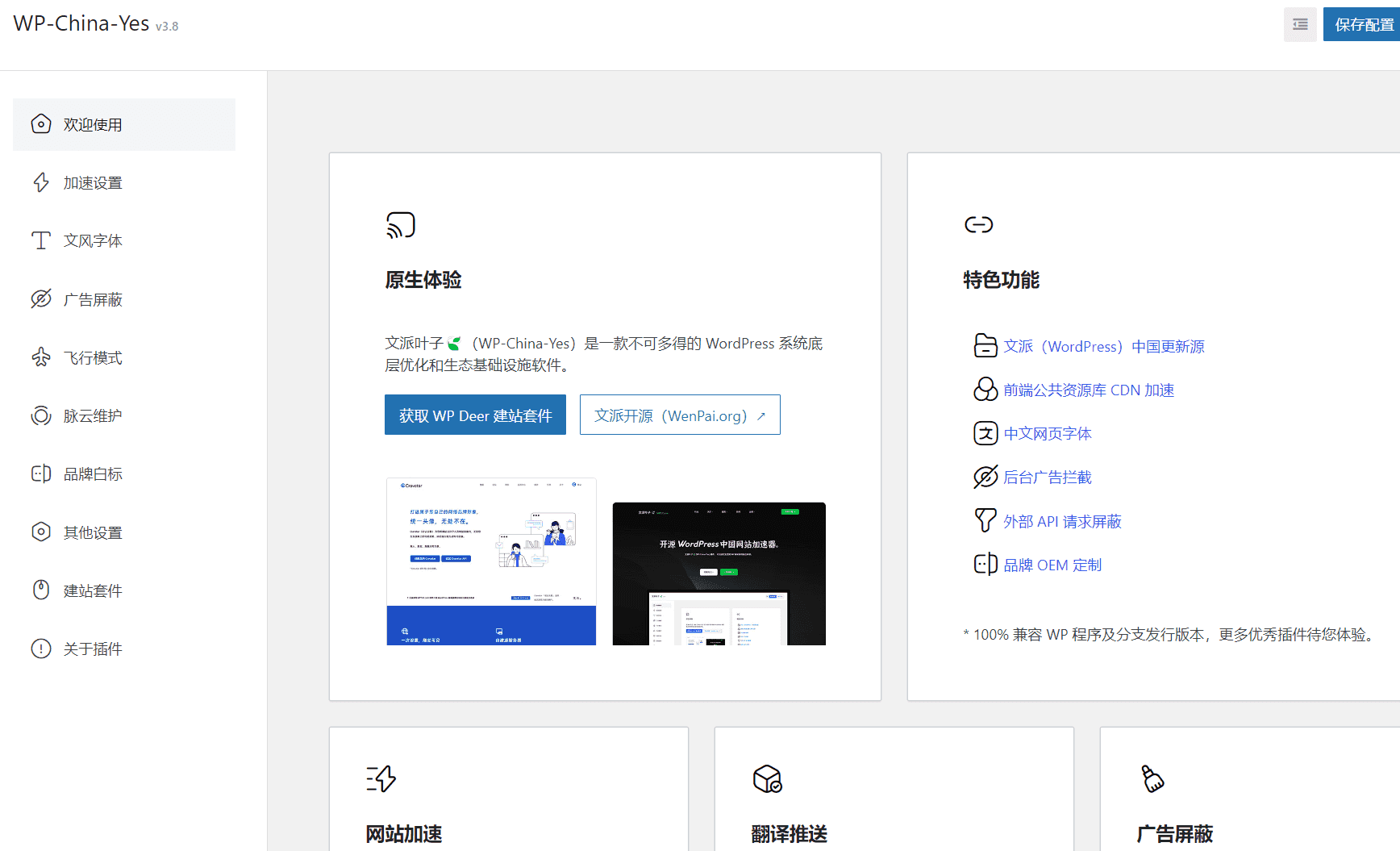The width and height of the screenshot is (1400, 851).
Task: Open 外部 API 请求屏蔽 link
Action: [x=1063, y=521]
